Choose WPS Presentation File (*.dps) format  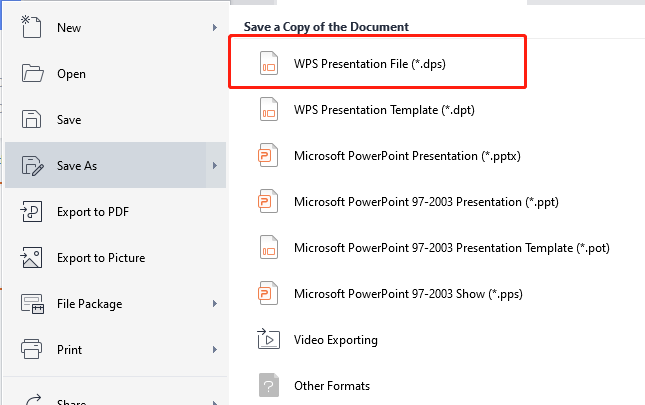coord(378,62)
